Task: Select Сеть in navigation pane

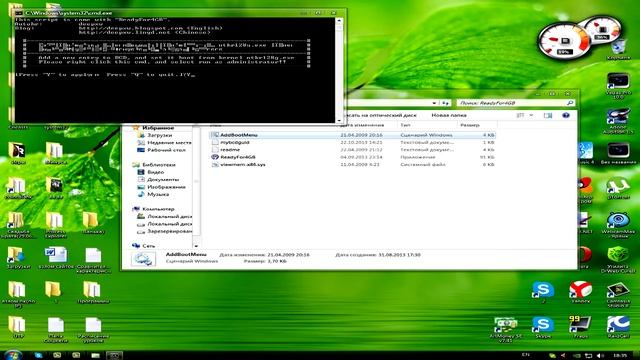Action: pos(143,246)
